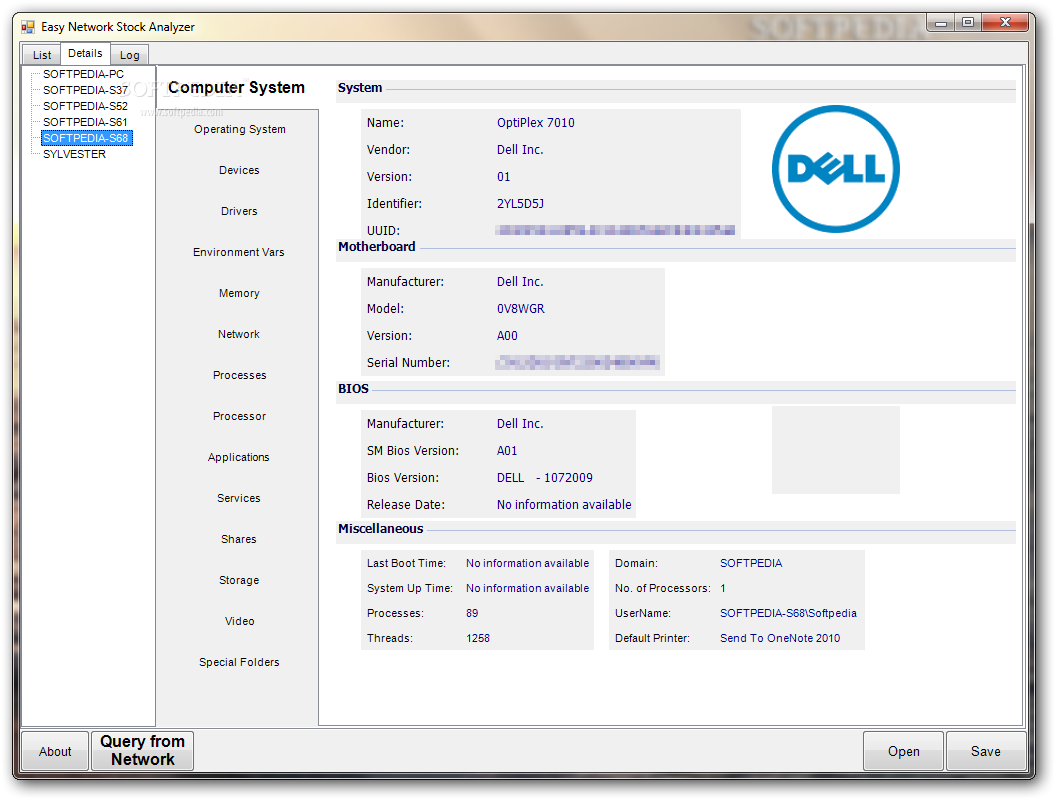This screenshot has width=1056, height=800.
Task: Click the Save button
Action: (986, 752)
